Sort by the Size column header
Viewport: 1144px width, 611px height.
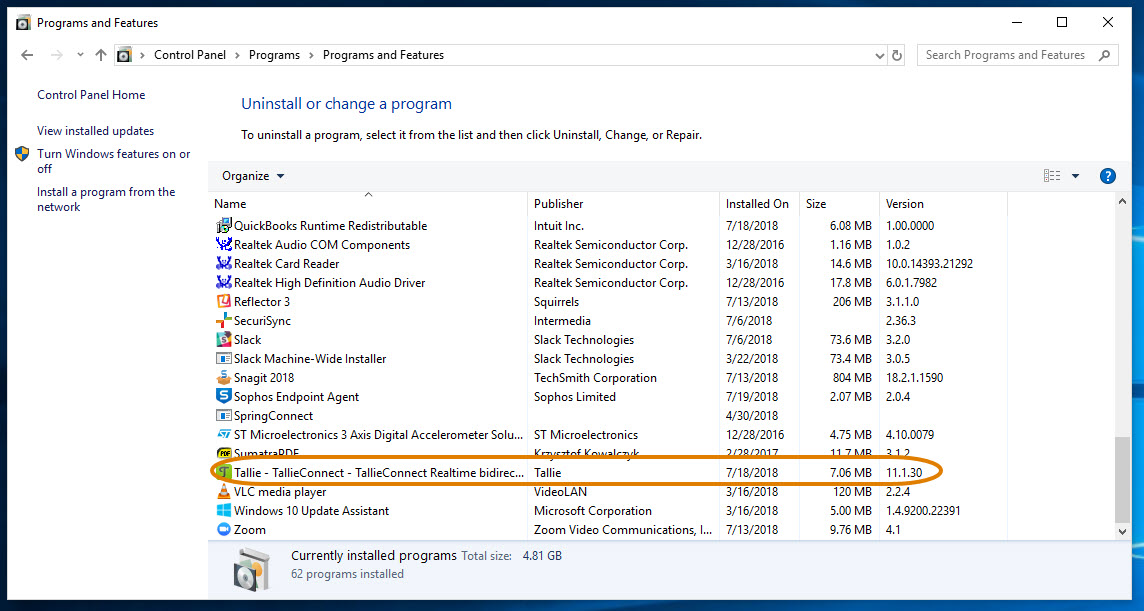tap(840, 204)
